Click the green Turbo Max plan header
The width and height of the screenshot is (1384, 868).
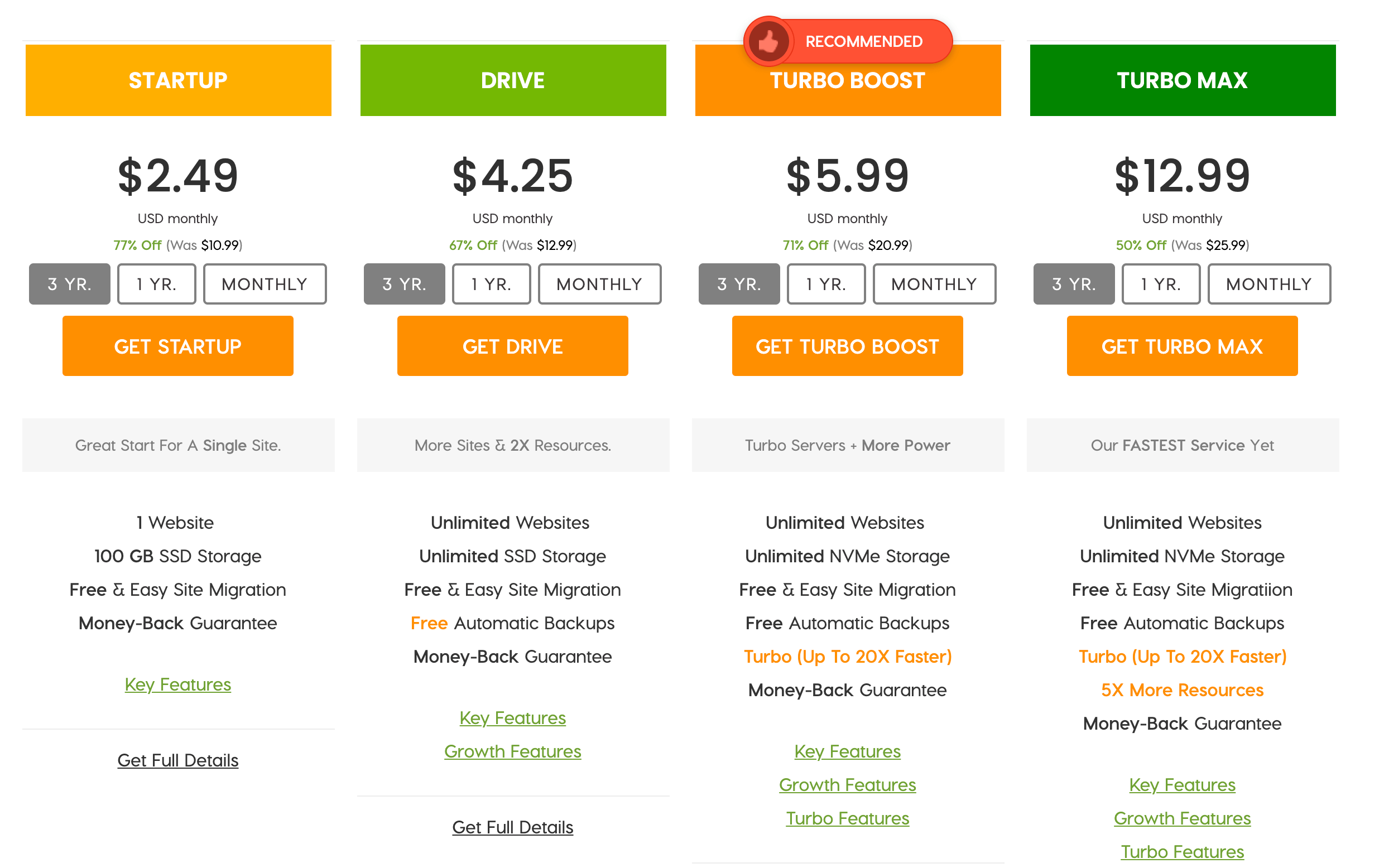(1182, 80)
